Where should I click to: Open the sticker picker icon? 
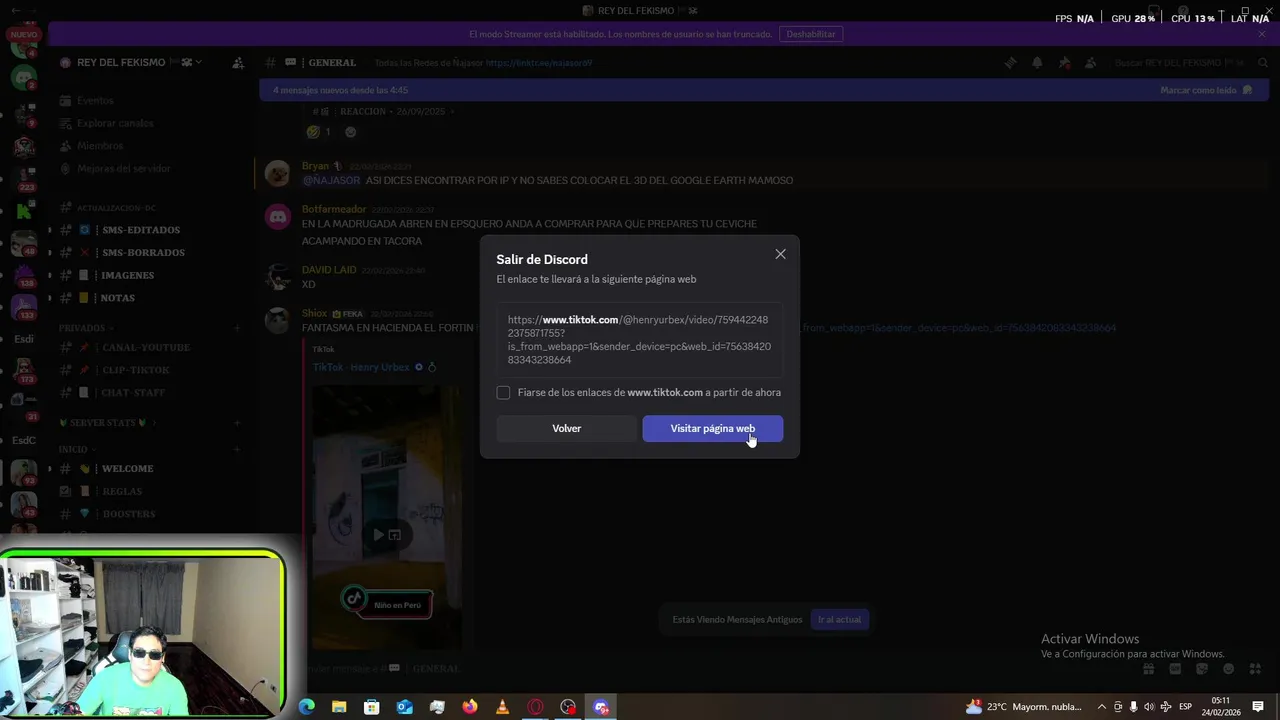click(1202, 669)
